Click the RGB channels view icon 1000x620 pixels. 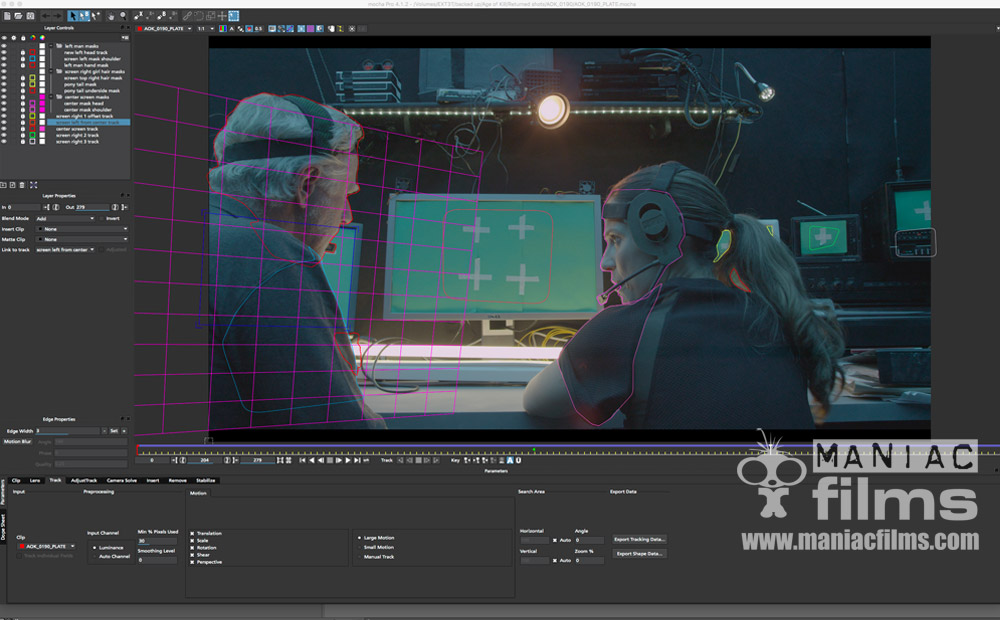(223, 29)
